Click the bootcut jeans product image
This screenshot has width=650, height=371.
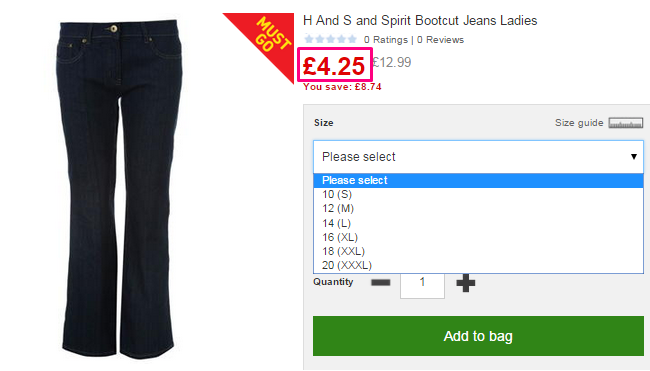coord(119,189)
